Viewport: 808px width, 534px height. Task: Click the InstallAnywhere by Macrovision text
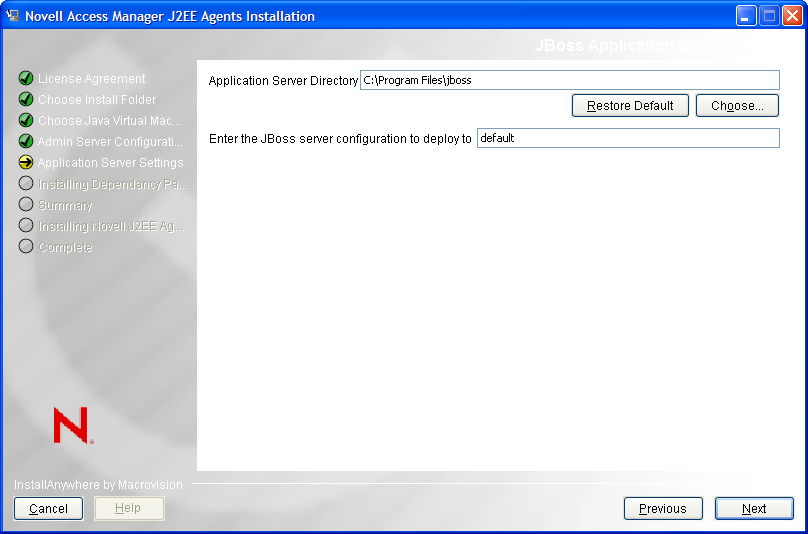[x=98, y=485]
